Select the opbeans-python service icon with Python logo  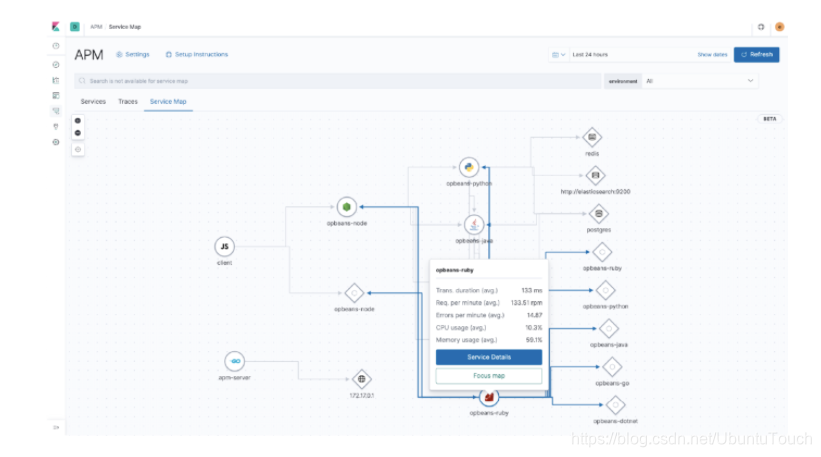(x=469, y=168)
